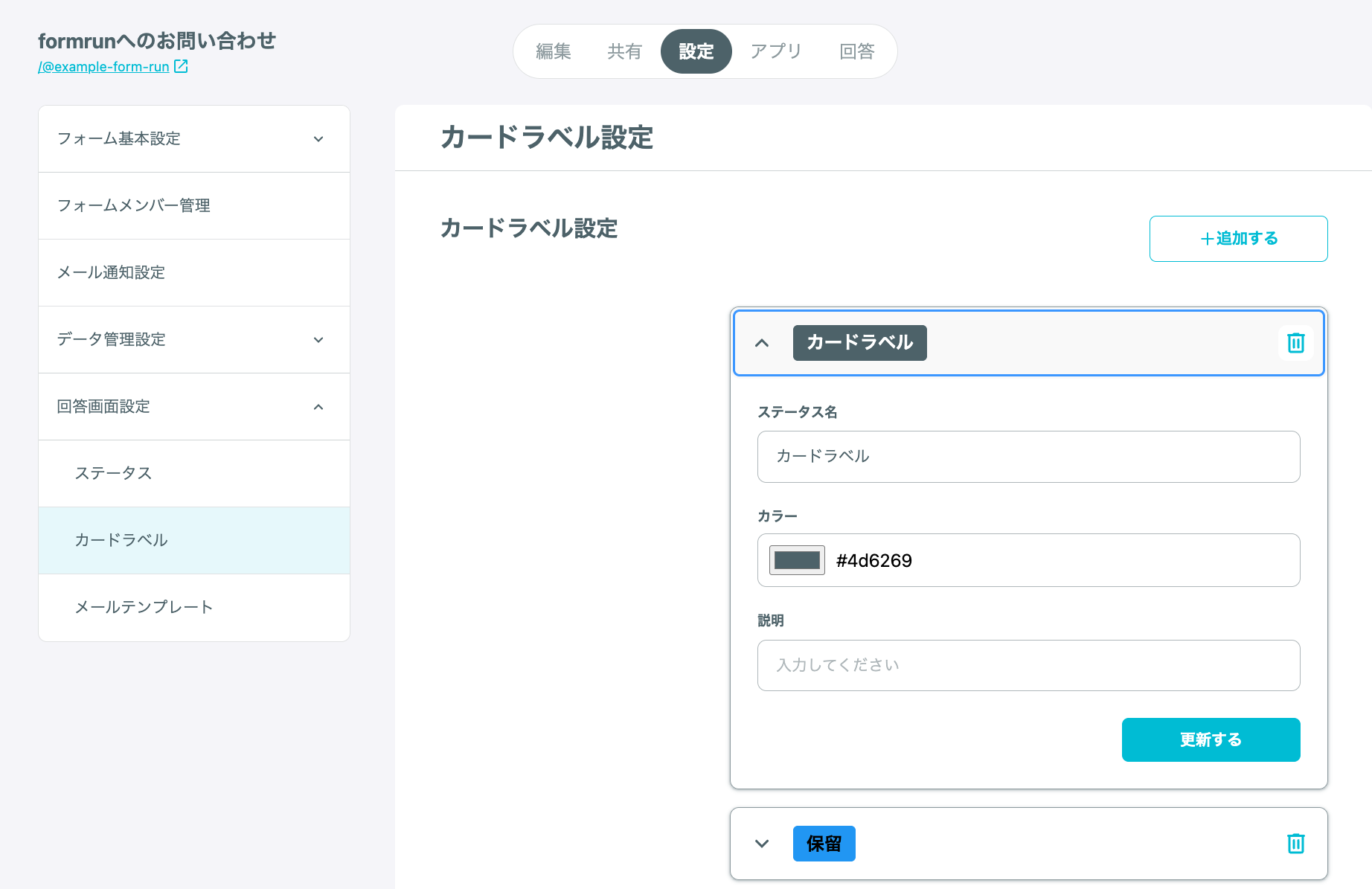Open ステータス submenu item
Screen dimensions: 1372x889
pos(194,474)
